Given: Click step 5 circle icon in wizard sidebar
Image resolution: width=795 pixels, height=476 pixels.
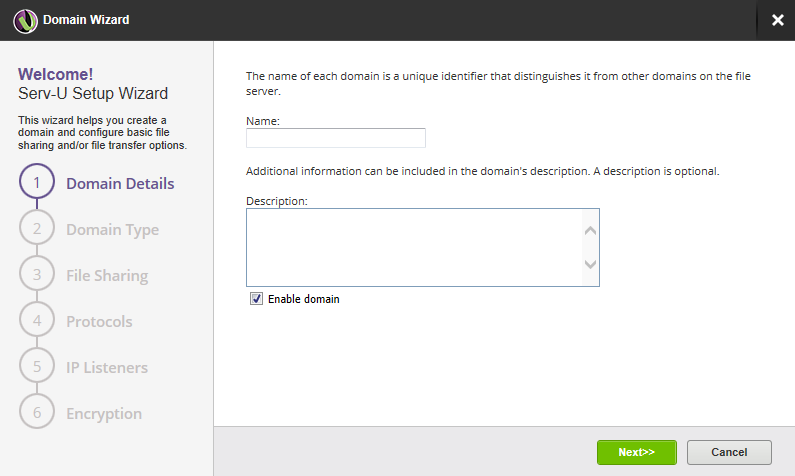Looking at the screenshot, I should pos(37,367).
